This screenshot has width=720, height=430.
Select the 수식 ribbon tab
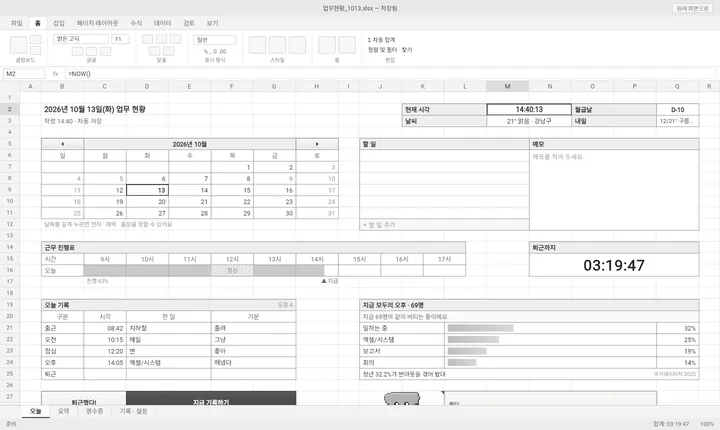coord(136,23)
